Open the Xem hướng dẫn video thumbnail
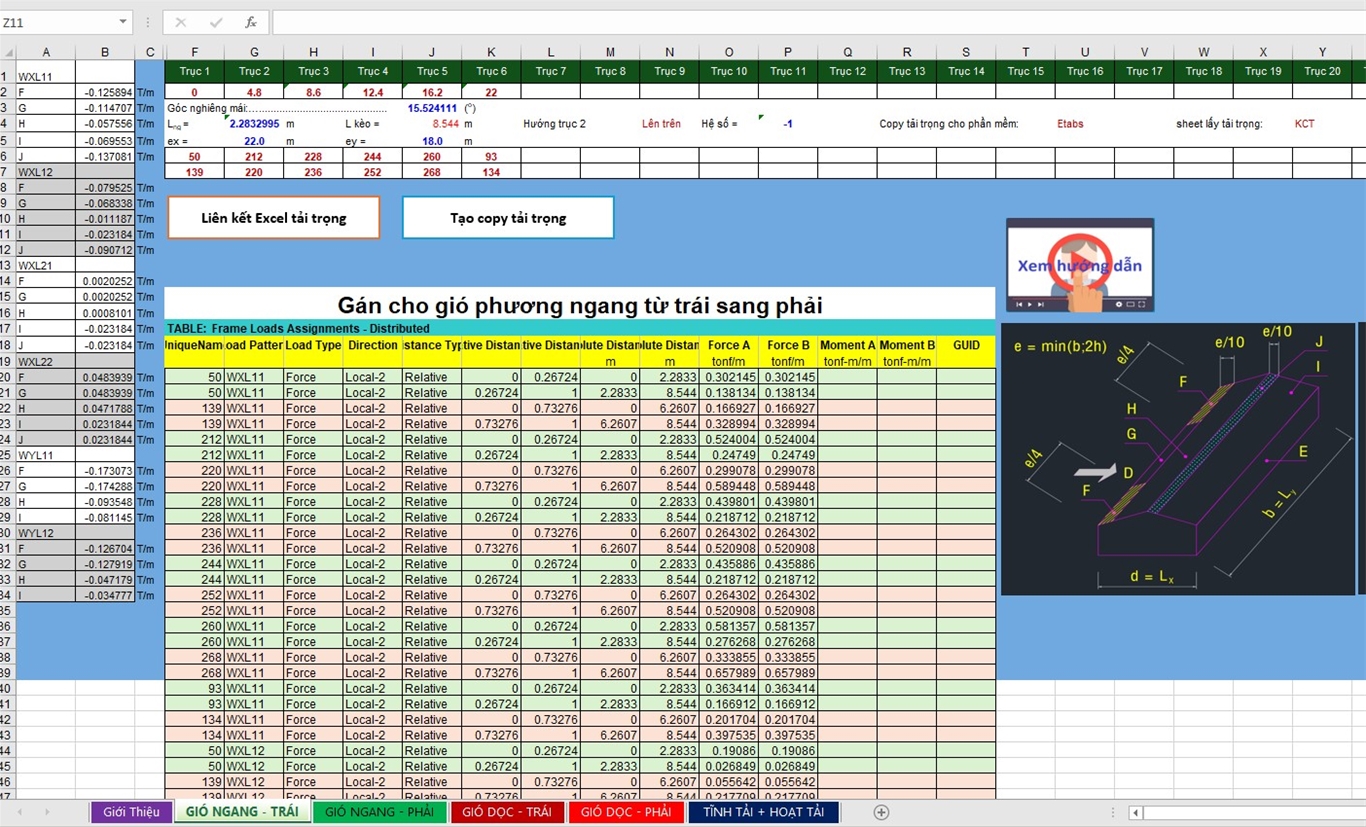 point(1079,265)
